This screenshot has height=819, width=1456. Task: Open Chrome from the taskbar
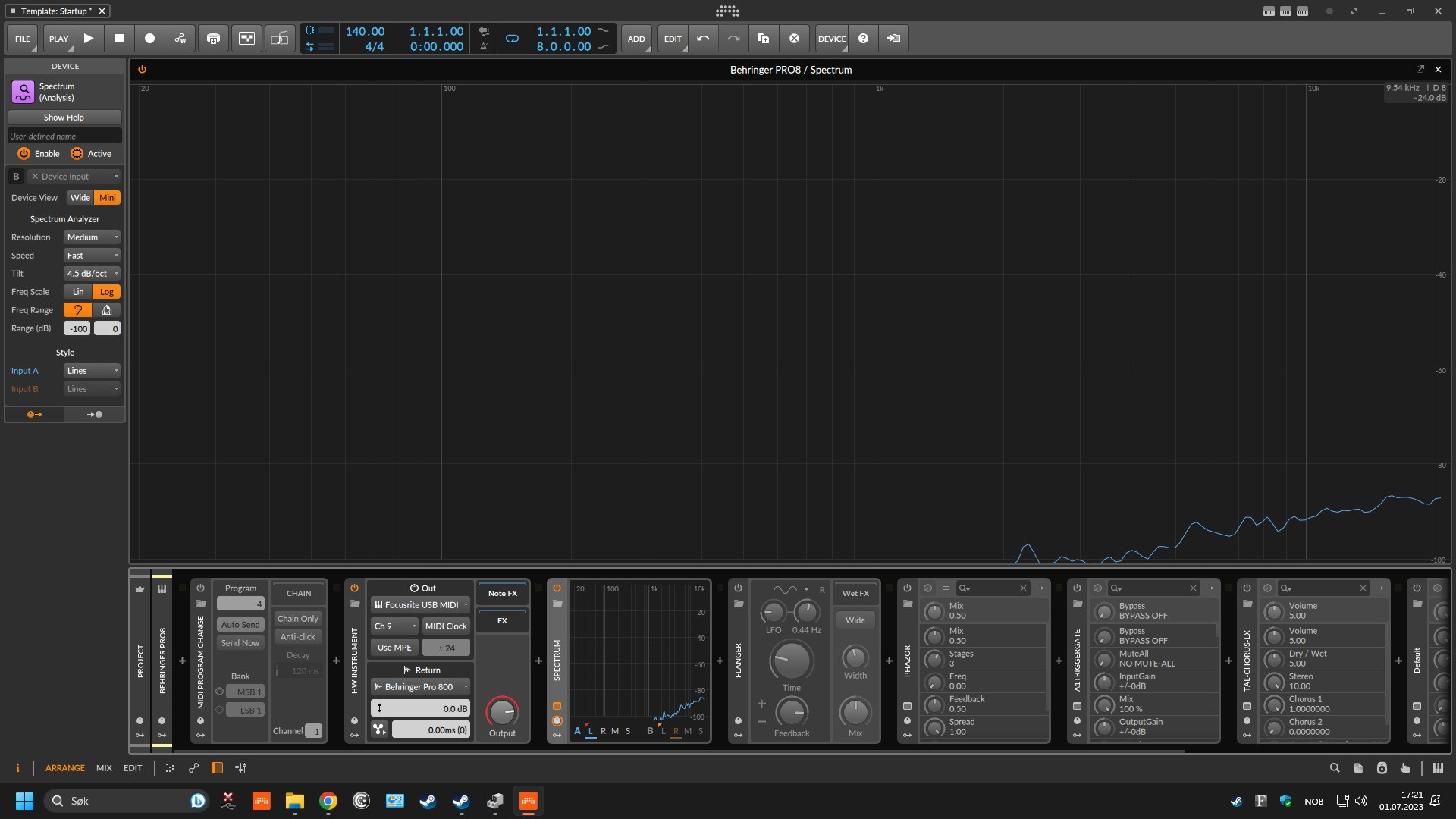tap(328, 801)
